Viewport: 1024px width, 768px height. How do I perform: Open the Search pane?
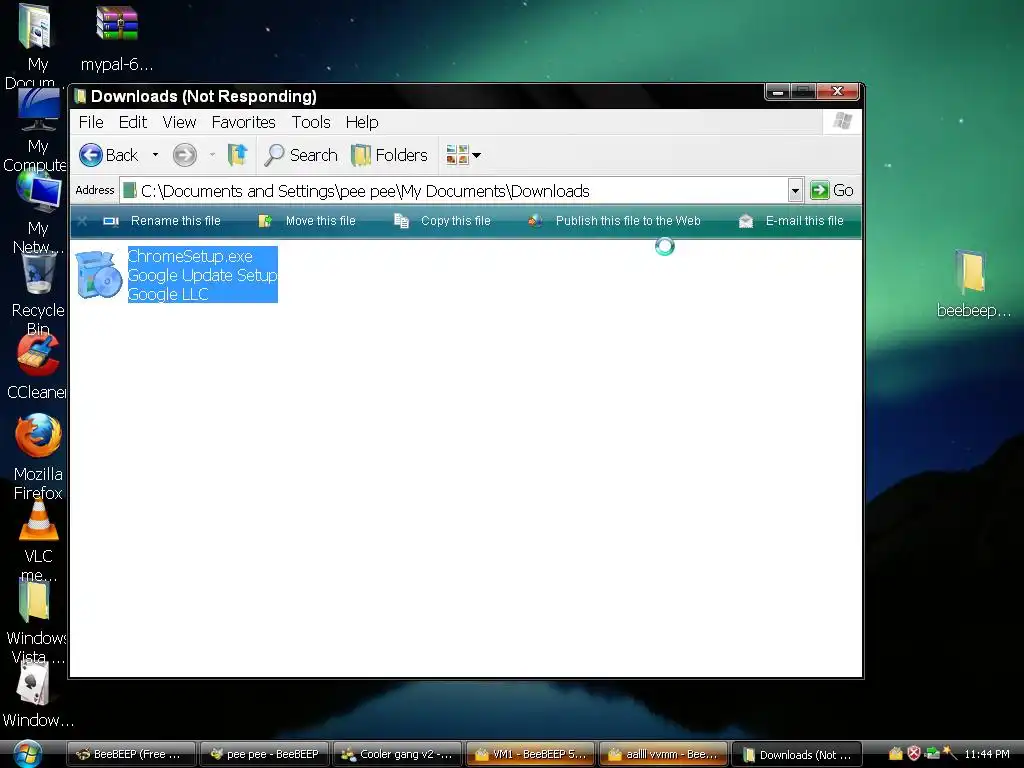click(301, 155)
